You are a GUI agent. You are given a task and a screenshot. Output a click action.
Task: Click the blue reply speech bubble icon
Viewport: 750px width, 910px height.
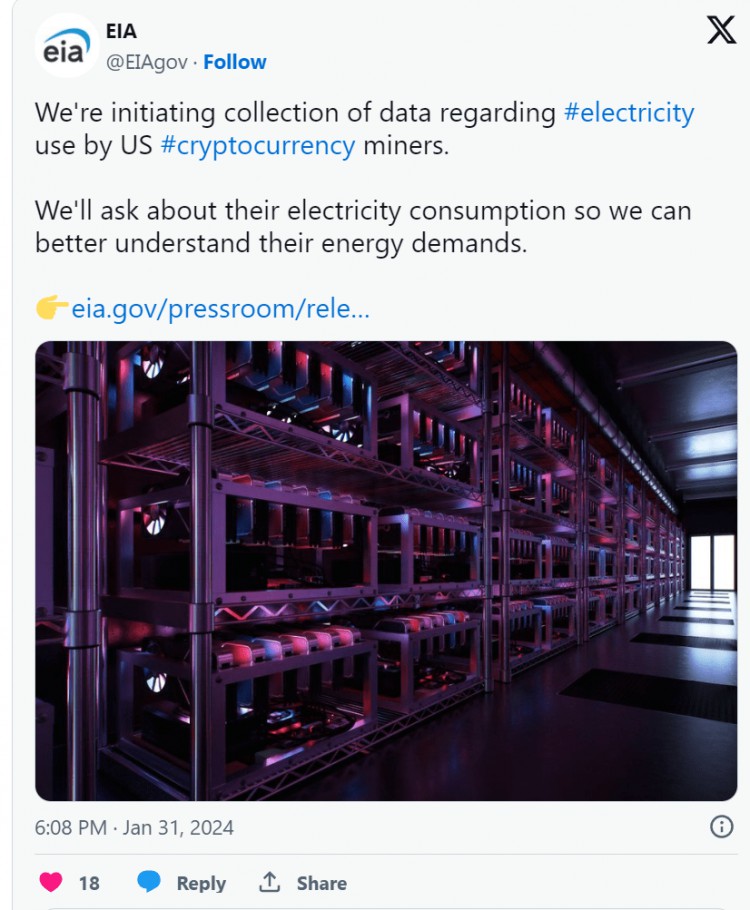point(149,882)
